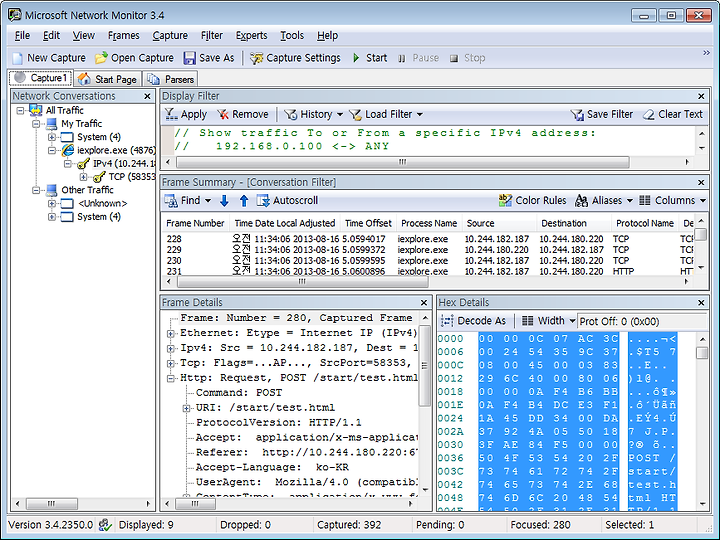Toggle Autoscroll in Frame Summary
Image resolution: width=720 pixels, height=540 pixels.
click(x=287, y=201)
